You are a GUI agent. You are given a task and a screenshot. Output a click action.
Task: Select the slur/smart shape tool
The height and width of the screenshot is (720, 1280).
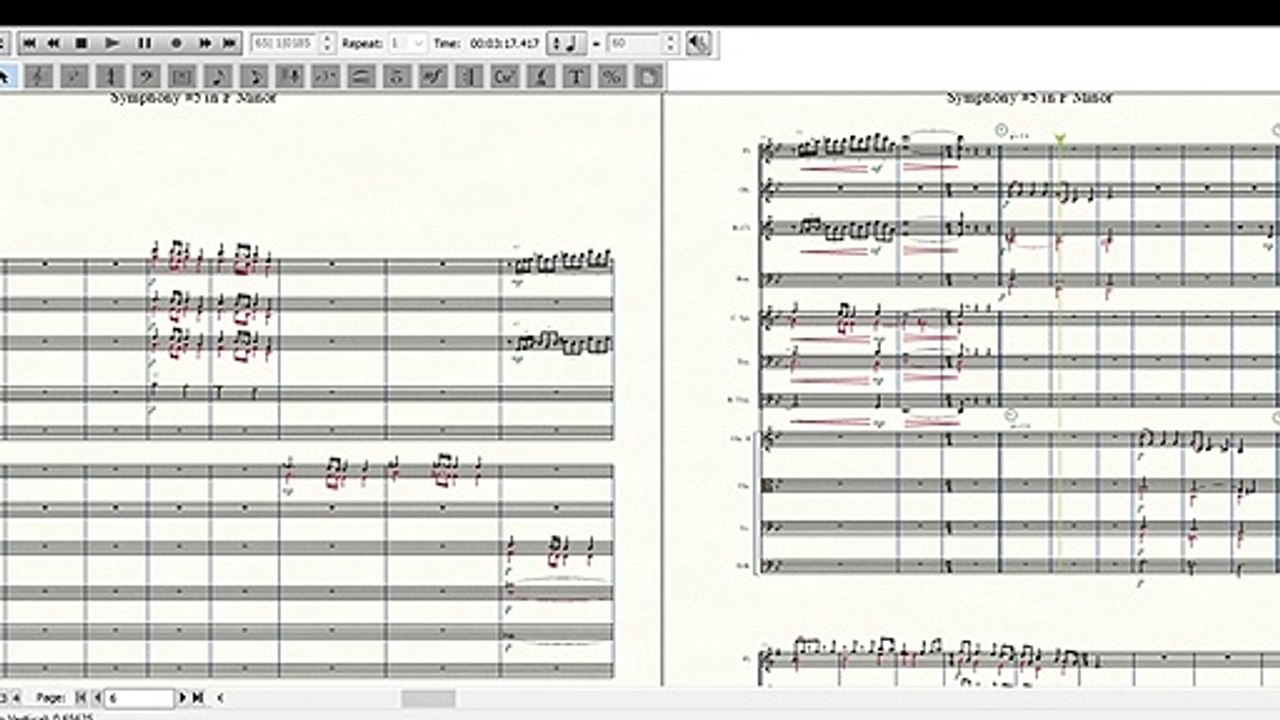pyautogui.click(x=362, y=76)
